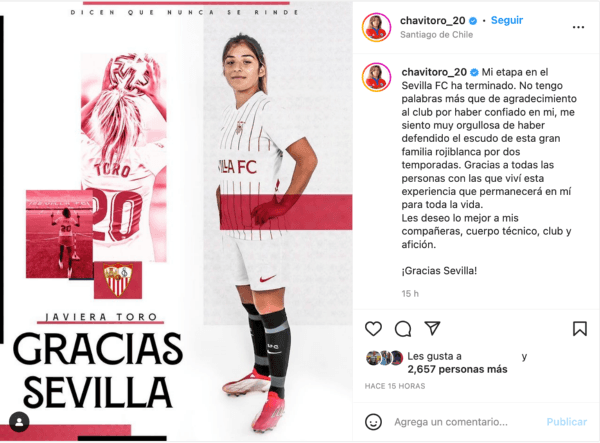Click the caption author's profile avatar

[x=377, y=78]
